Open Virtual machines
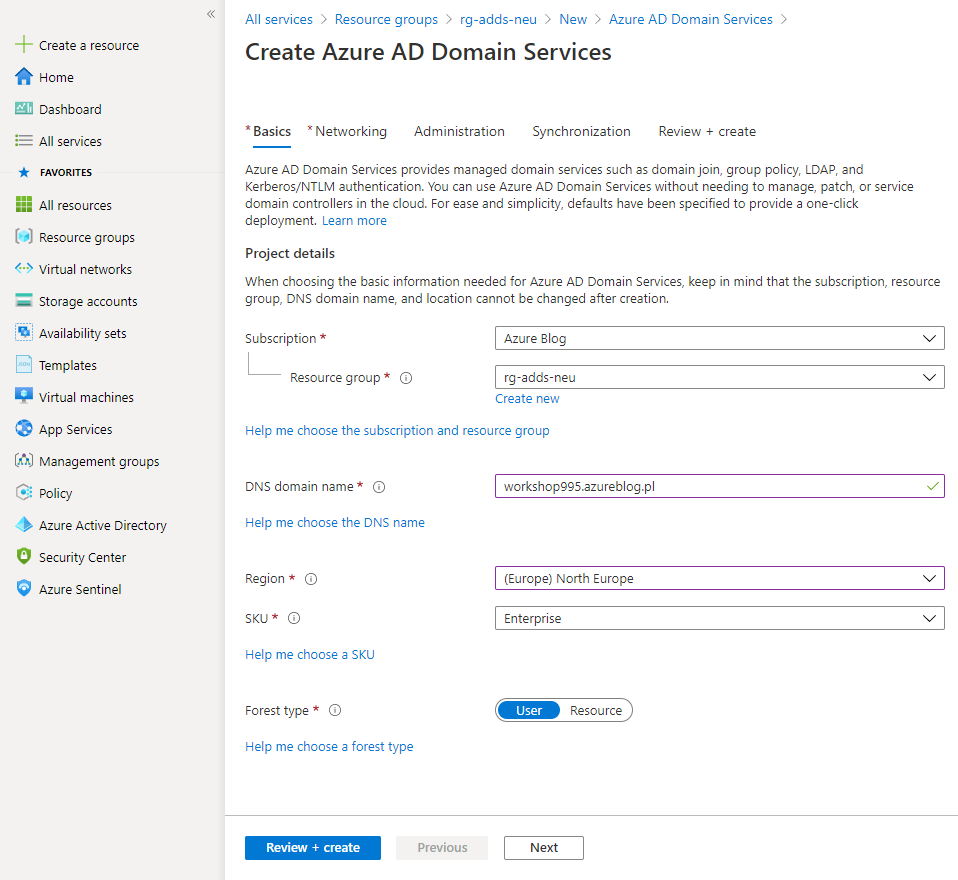 85,396
